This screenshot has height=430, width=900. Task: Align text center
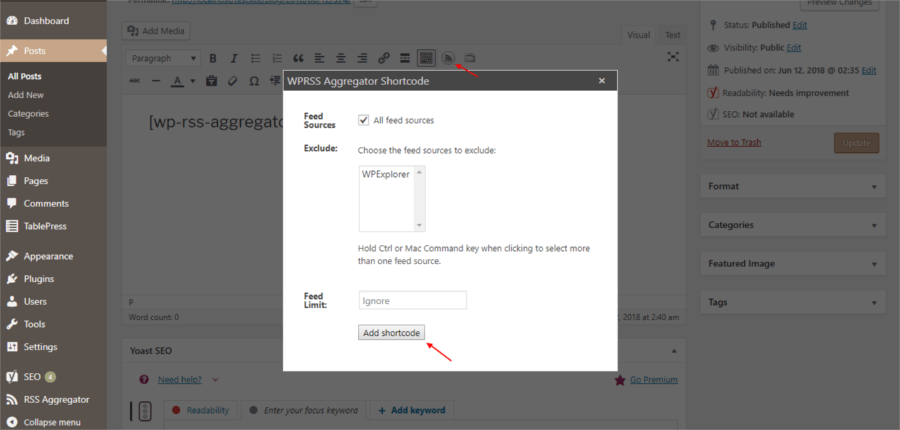(x=341, y=58)
